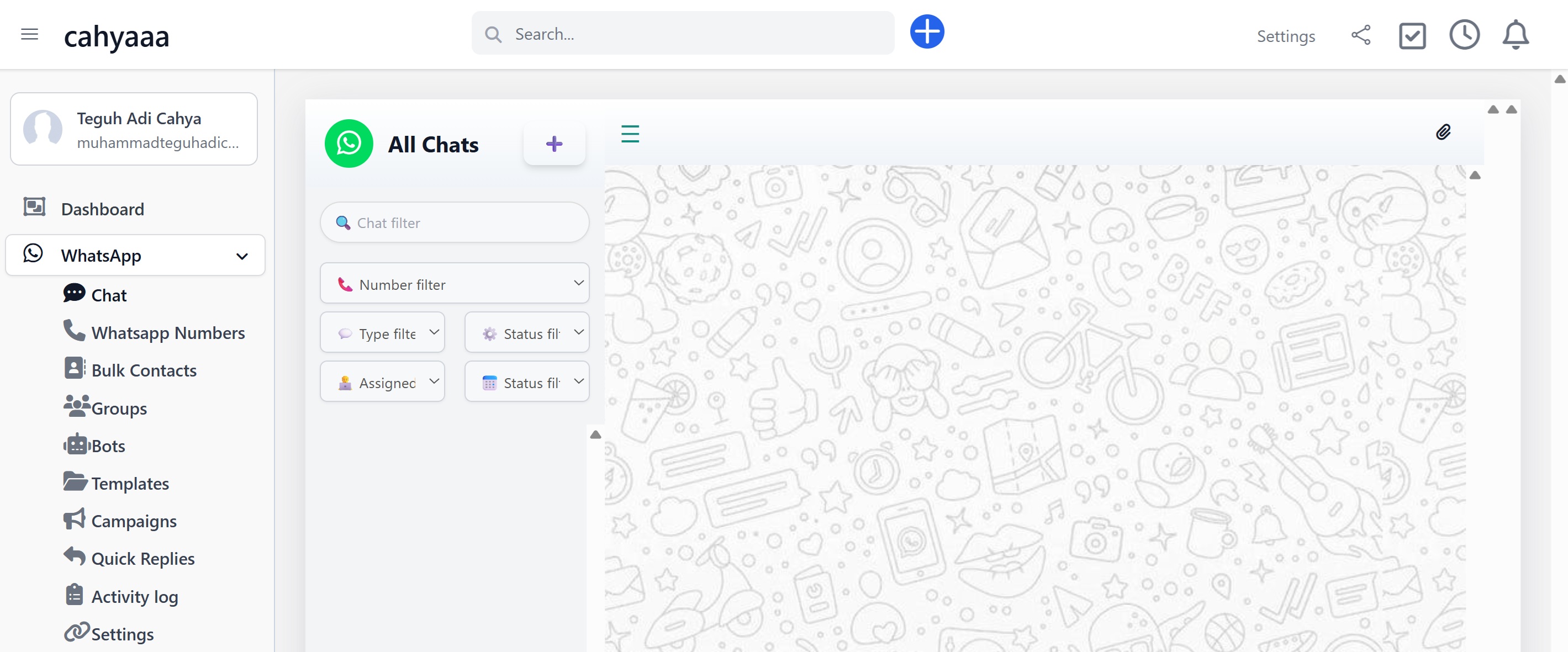Viewport: 1568px width, 652px height.
Task: Click the green WhatsApp logo icon
Action: (x=349, y=144)
